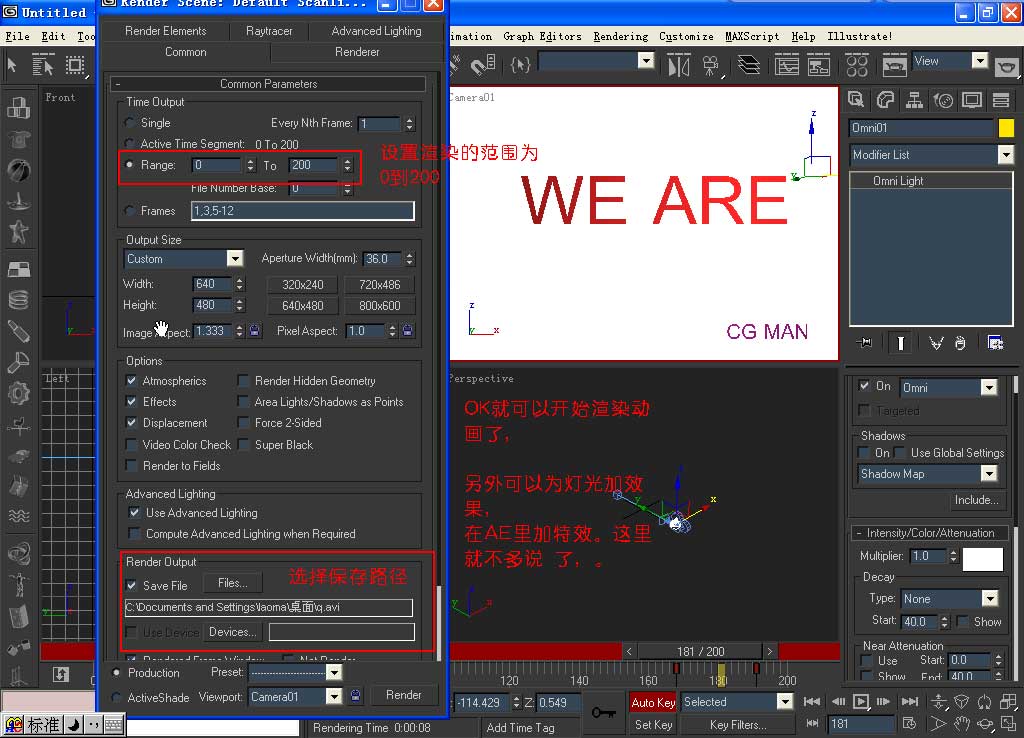1024x738 pixels.
Task: Click Remove Modifier trash icon
Action: click(959, 342)
